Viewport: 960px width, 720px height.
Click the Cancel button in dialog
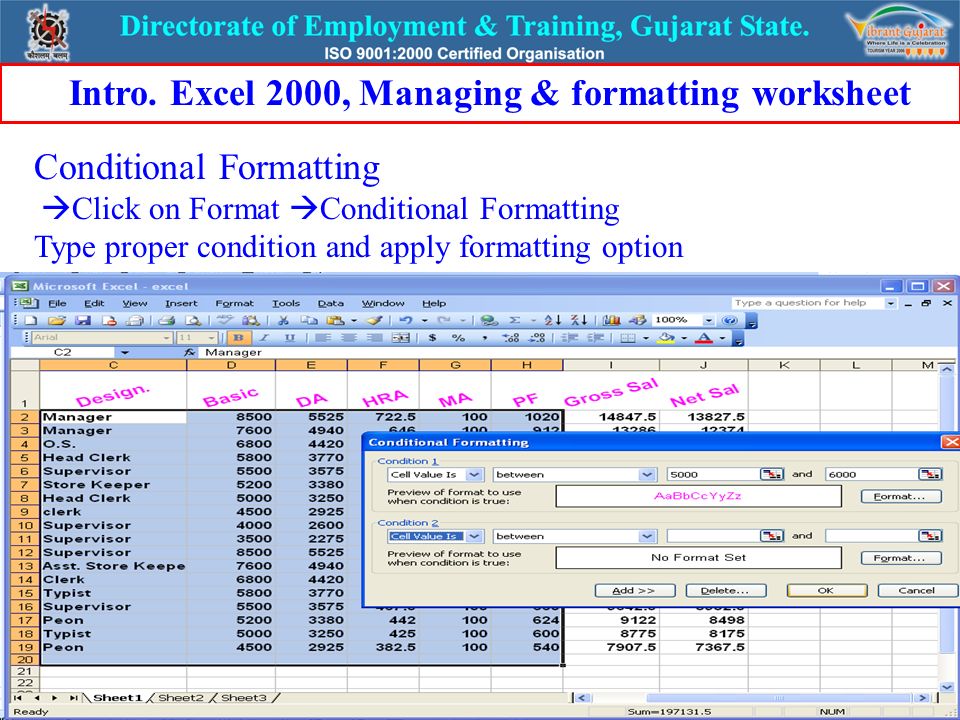[917, 591]
